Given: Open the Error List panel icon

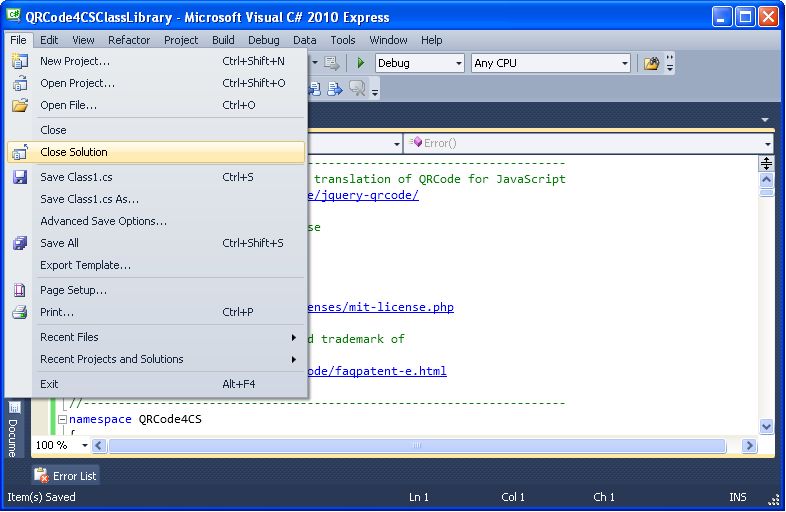Looking at the screenshot, I should coord(42,475).
